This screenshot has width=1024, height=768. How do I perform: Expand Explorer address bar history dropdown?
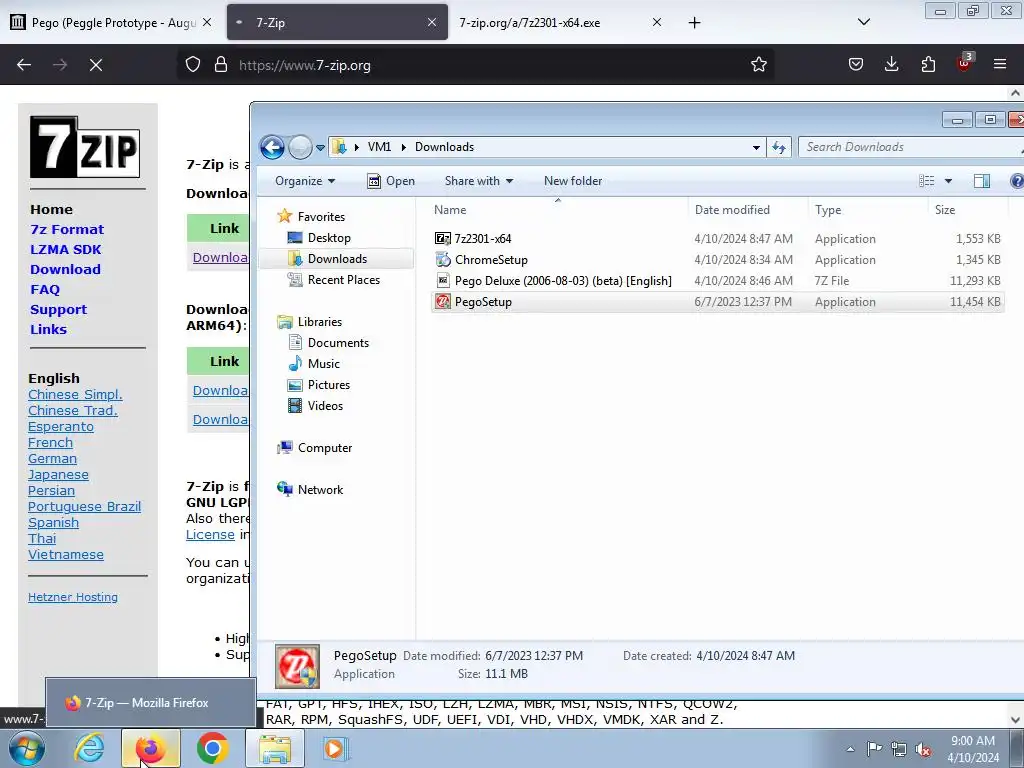coord(756,148)
